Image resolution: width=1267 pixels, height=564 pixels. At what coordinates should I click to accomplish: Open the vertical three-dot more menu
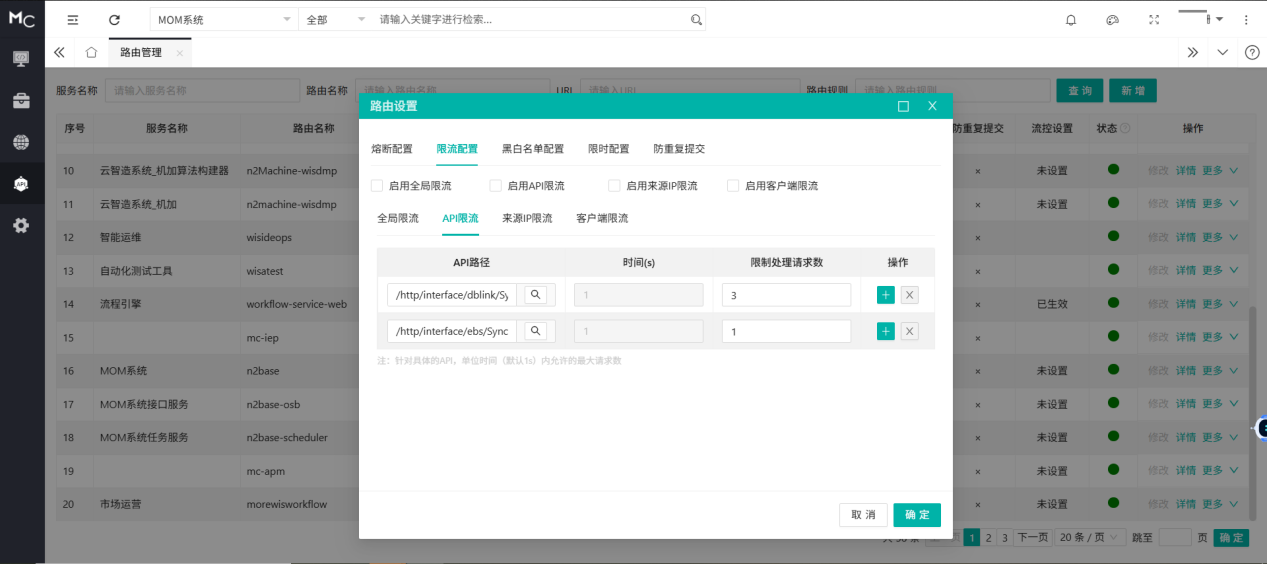tap(1246, 20)
